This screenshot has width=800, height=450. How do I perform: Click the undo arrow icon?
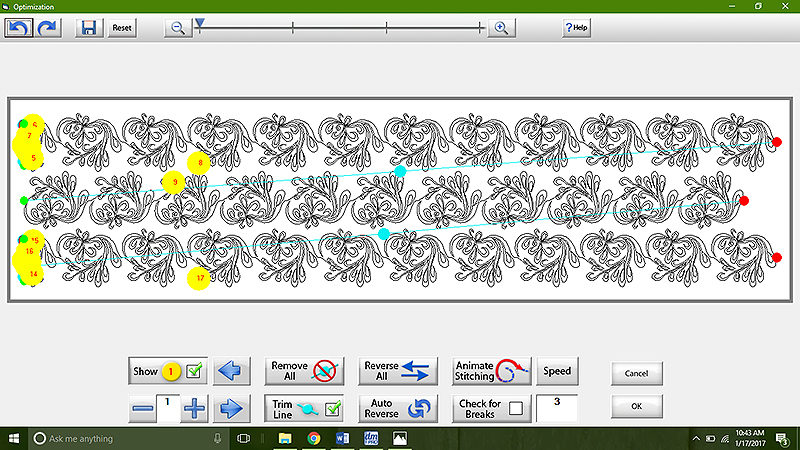tap(19, 29)
